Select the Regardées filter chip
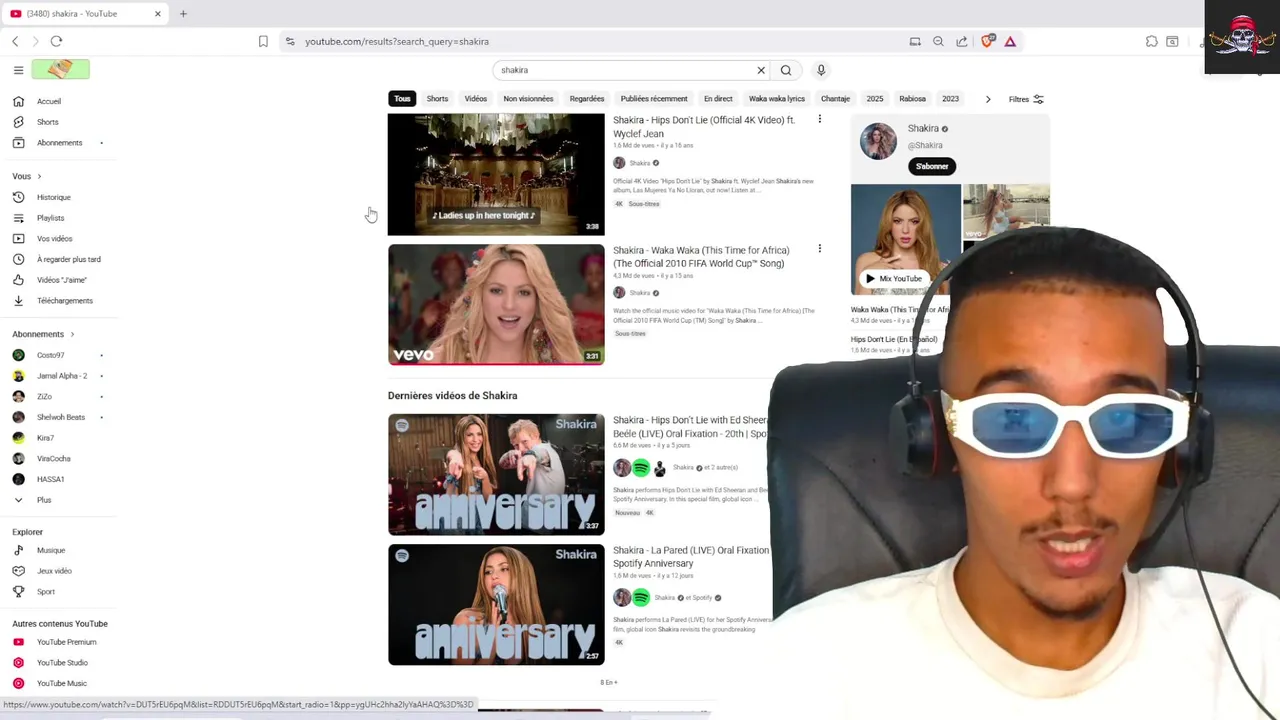Screen dimensions: 1280x720 pyautogui.click(x=587, y=99)
